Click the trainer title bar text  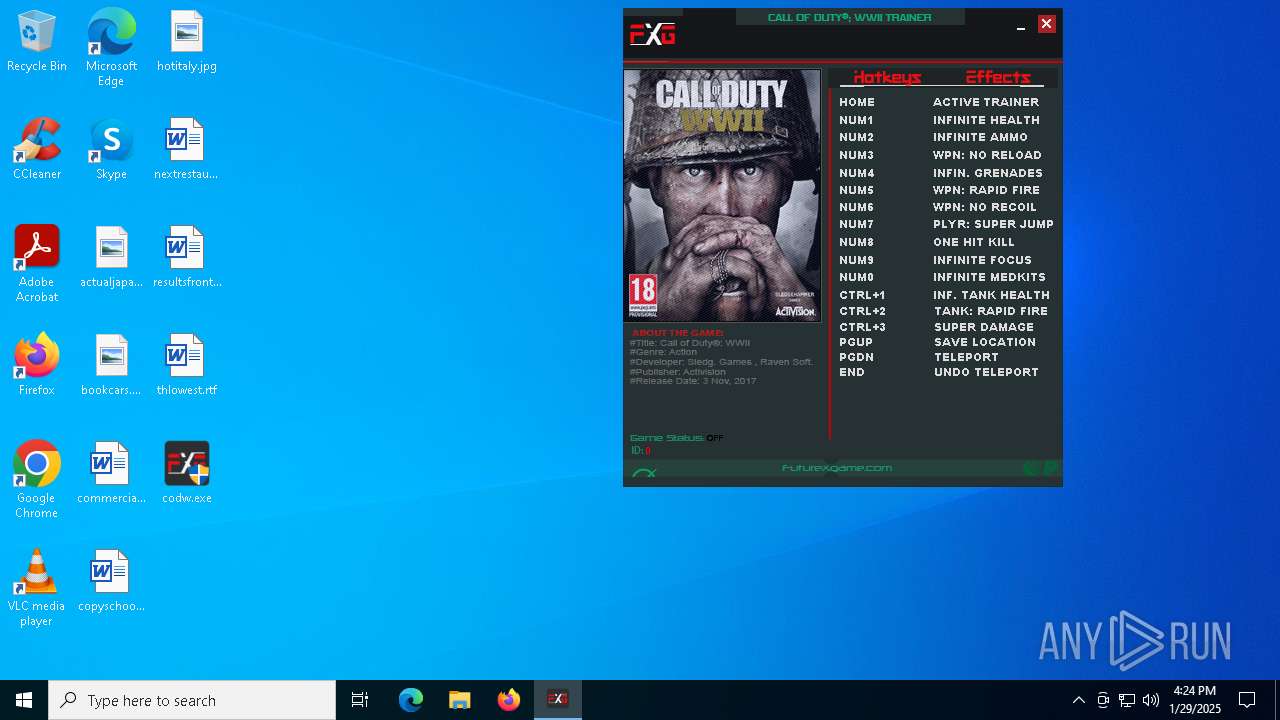tap(850, 17)
